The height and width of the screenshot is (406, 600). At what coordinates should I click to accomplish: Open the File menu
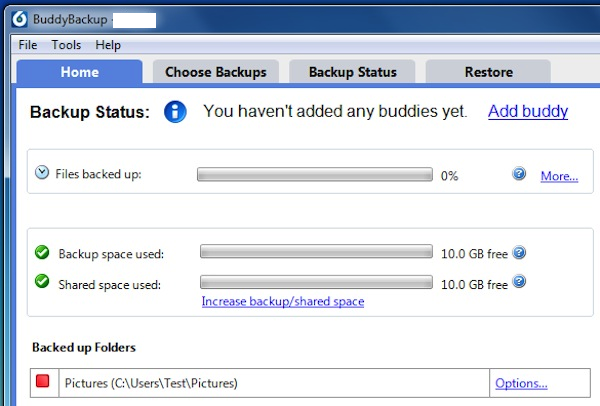(28, 45)
